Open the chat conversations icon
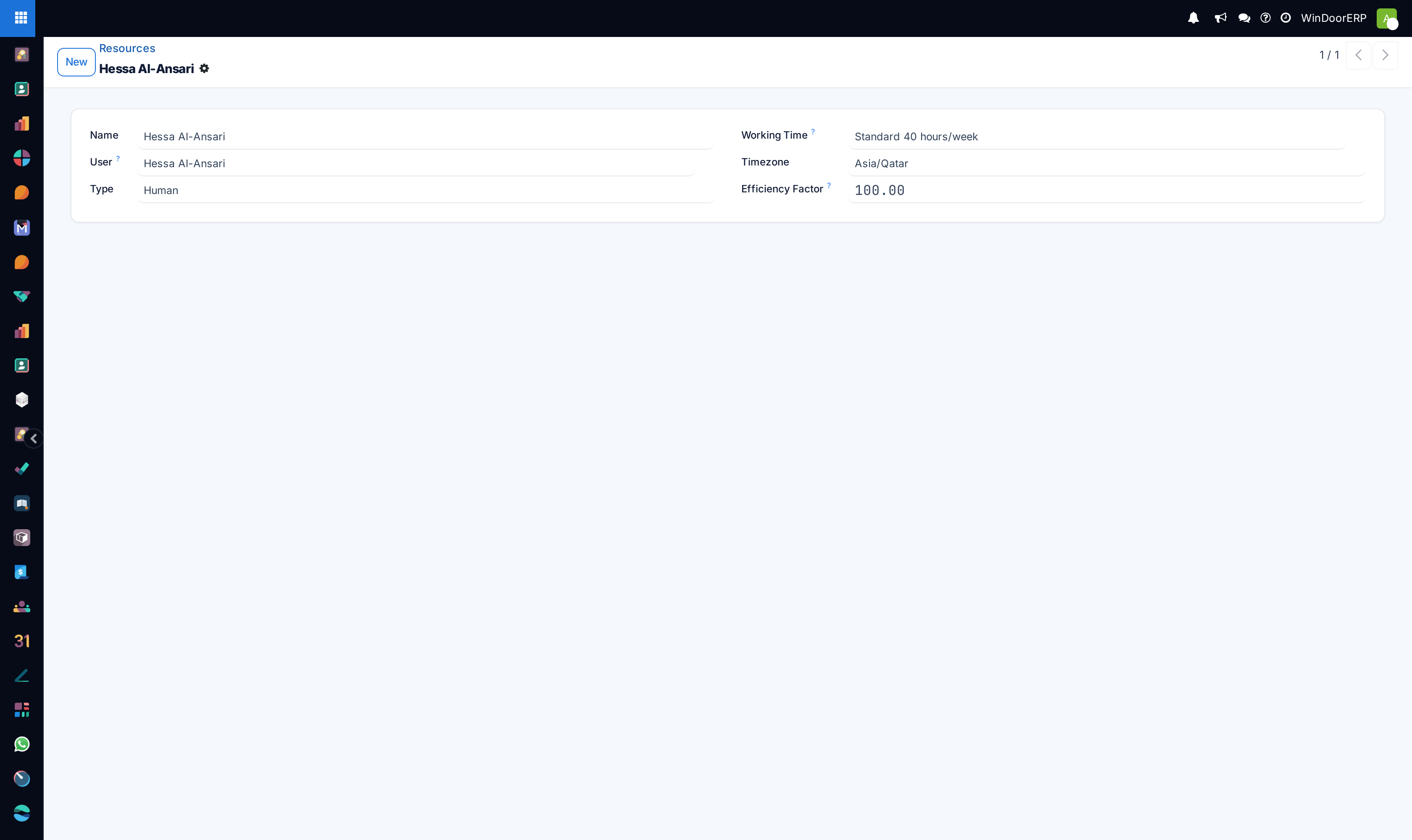Image resolution: width=1412 pixels, height=840 pixels. coord(1244,18)
